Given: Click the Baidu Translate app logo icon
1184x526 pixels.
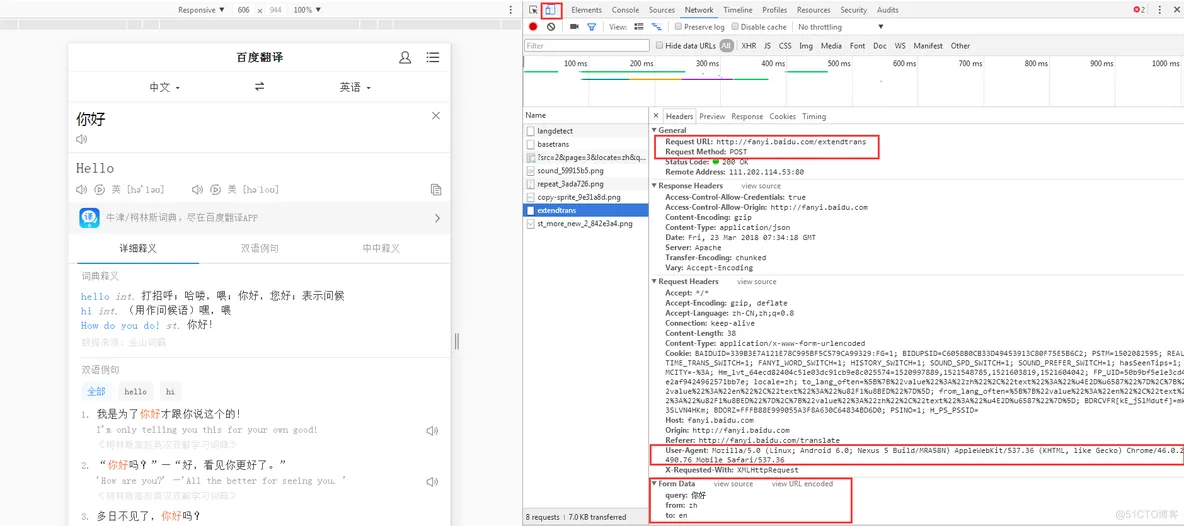Looking at the screenshot, I should pos(90,218).
